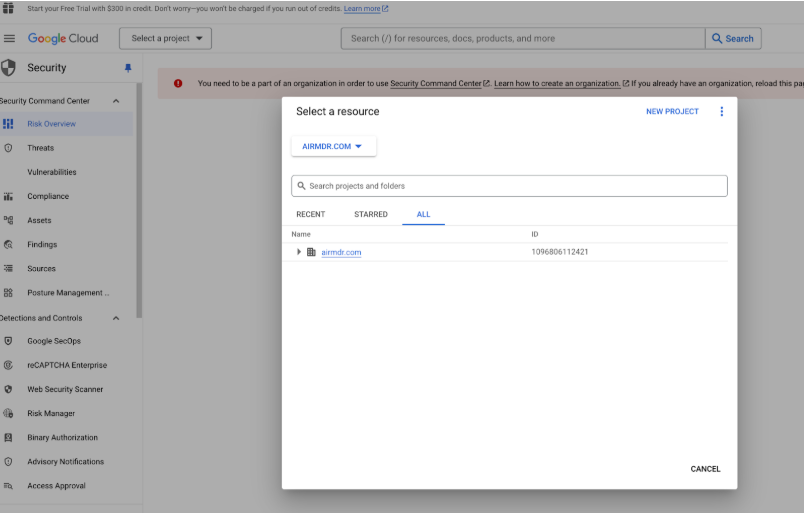Open Risk Manager in sidebar
Viewport: 804px width, 513px height.
[51, 413]
